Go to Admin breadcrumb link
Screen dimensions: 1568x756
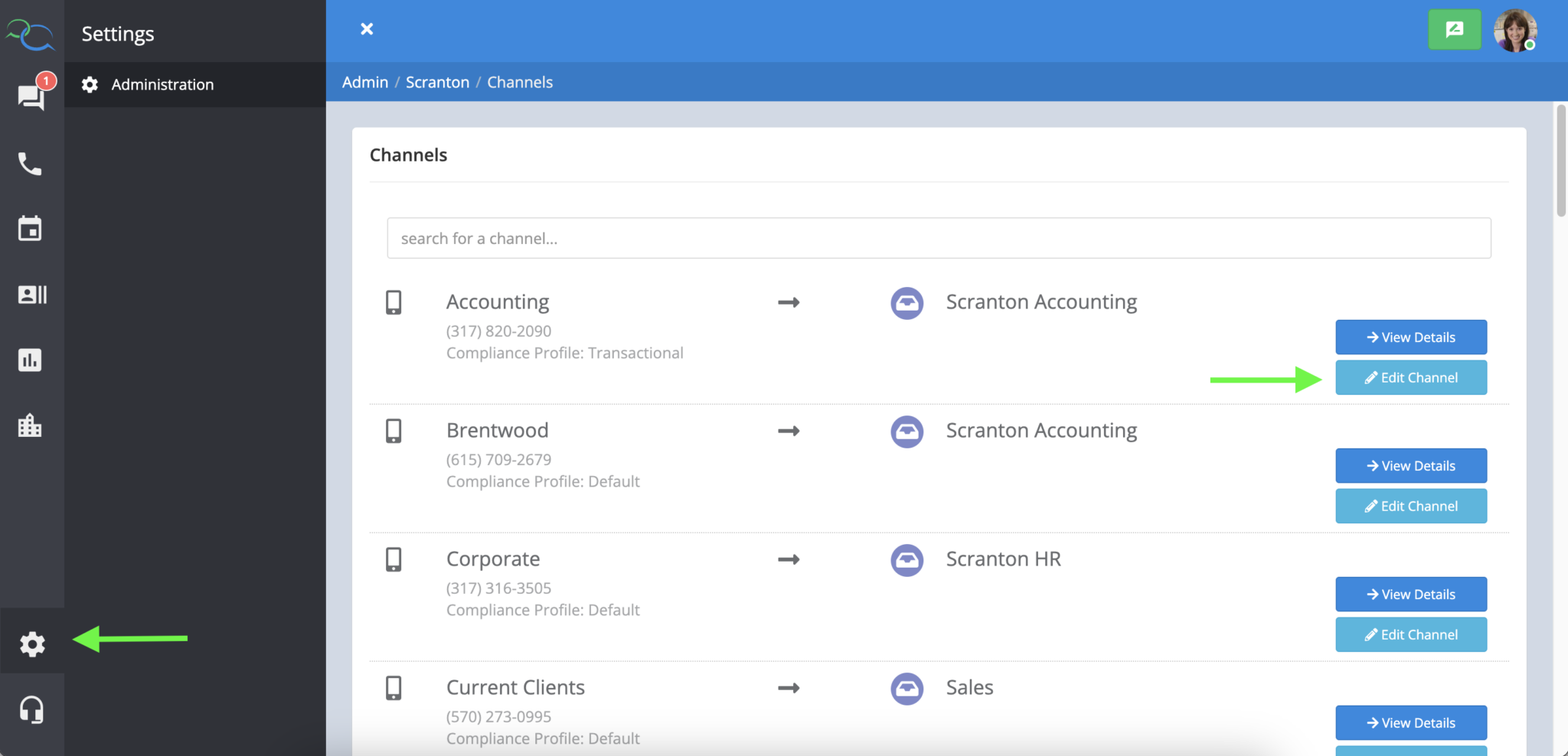(365, 82)
